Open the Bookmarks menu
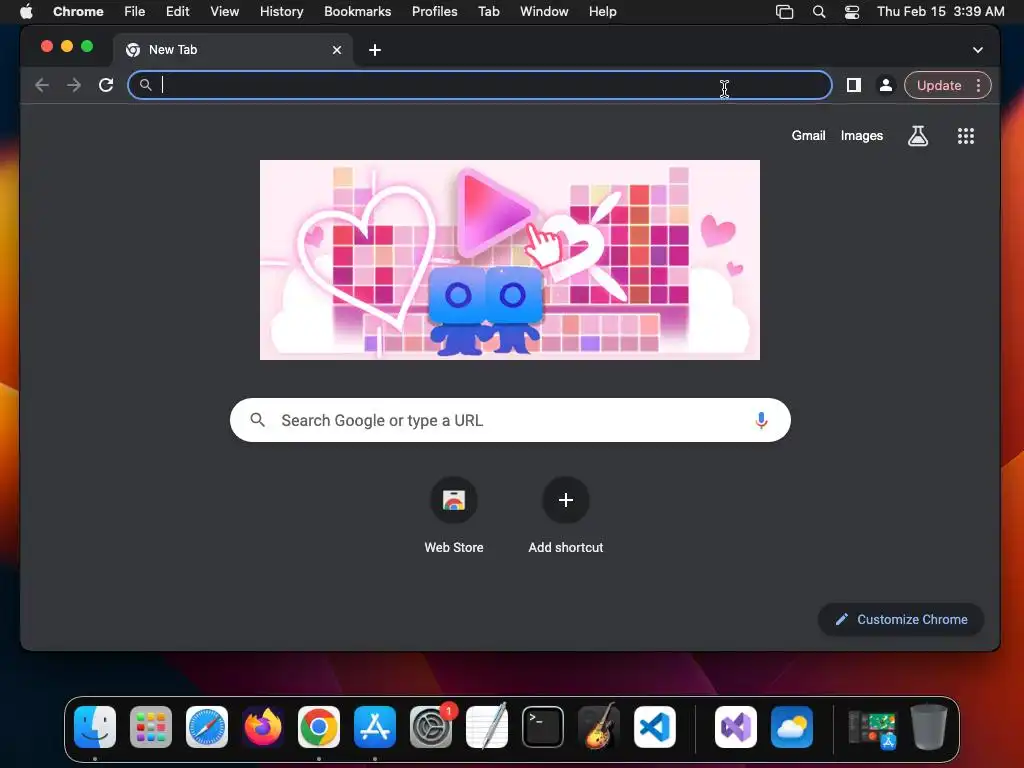Image resolution: width=1024 pixels, height=768 pixels. 357,12
